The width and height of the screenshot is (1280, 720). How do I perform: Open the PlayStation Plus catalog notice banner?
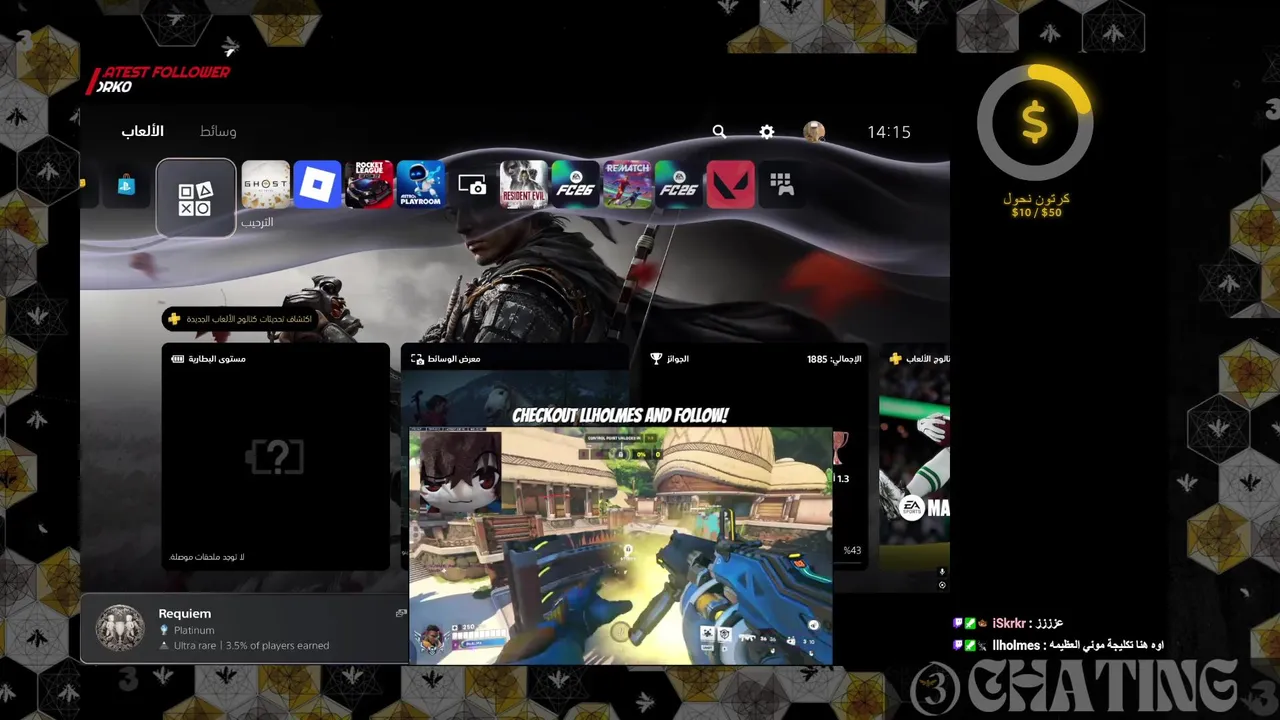pos(240,319)
